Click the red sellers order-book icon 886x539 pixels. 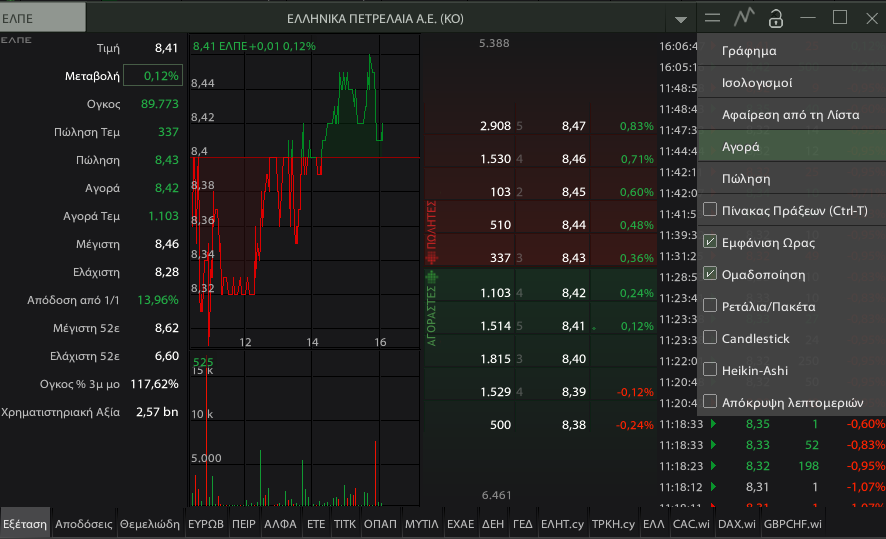point(432,258)
